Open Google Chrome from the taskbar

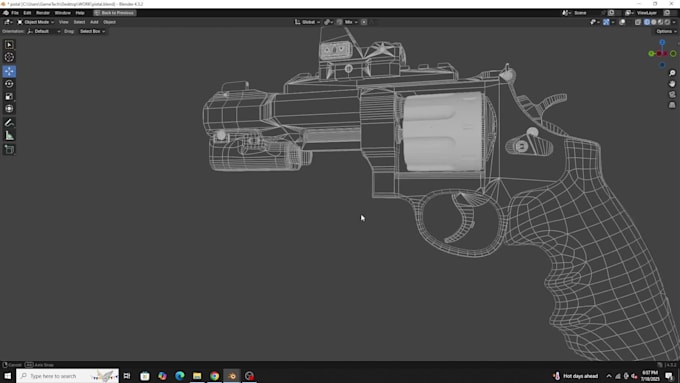(215, 376)
